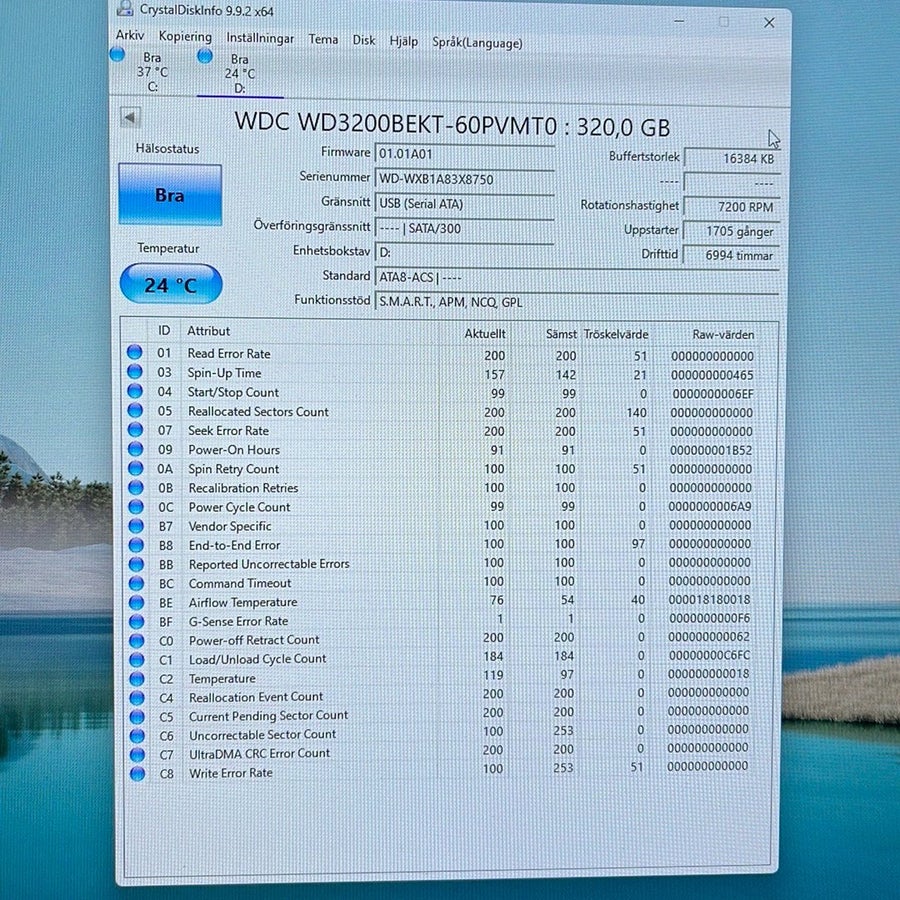Click the Raw-värden column header
The height and width of the screenshot is (900, 900).
coord(723,335)
